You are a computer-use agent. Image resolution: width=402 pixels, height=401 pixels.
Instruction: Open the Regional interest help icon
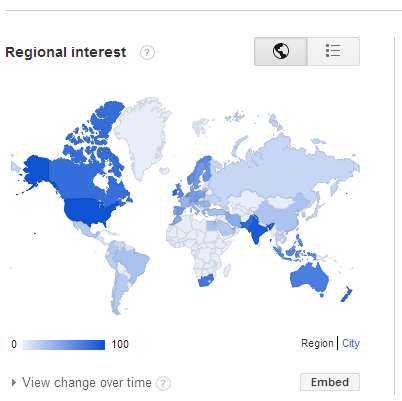coord(147,53)
